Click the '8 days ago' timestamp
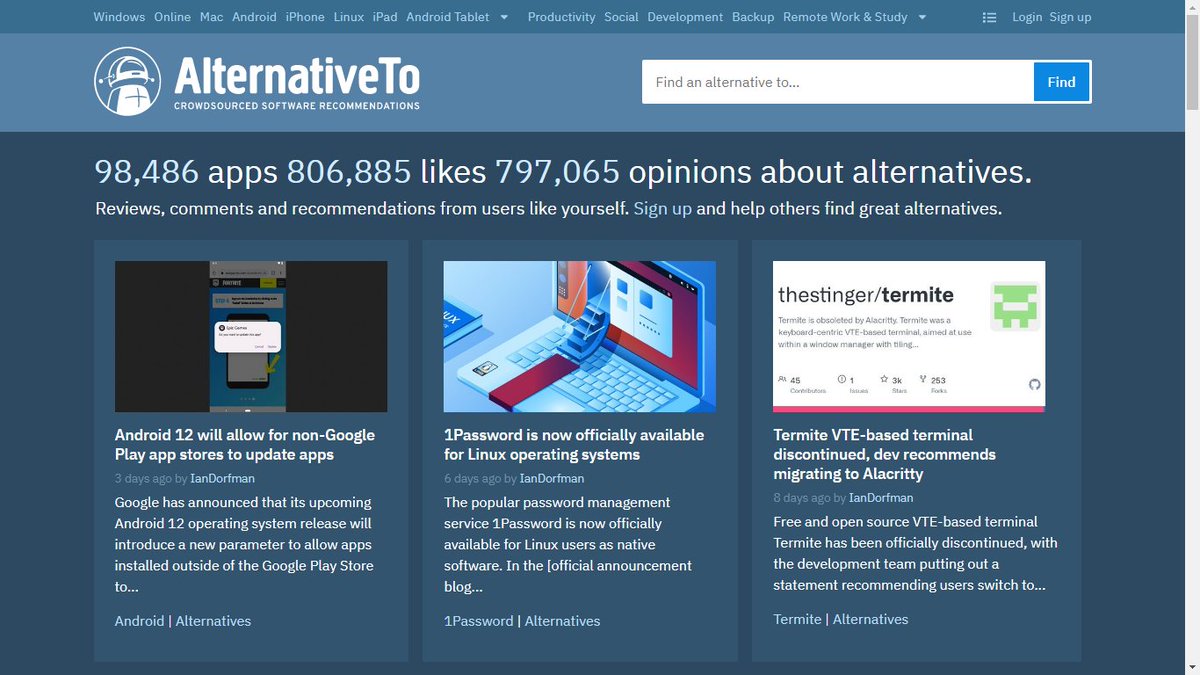This screenshot has width=1200, height=675. point(802,497)
